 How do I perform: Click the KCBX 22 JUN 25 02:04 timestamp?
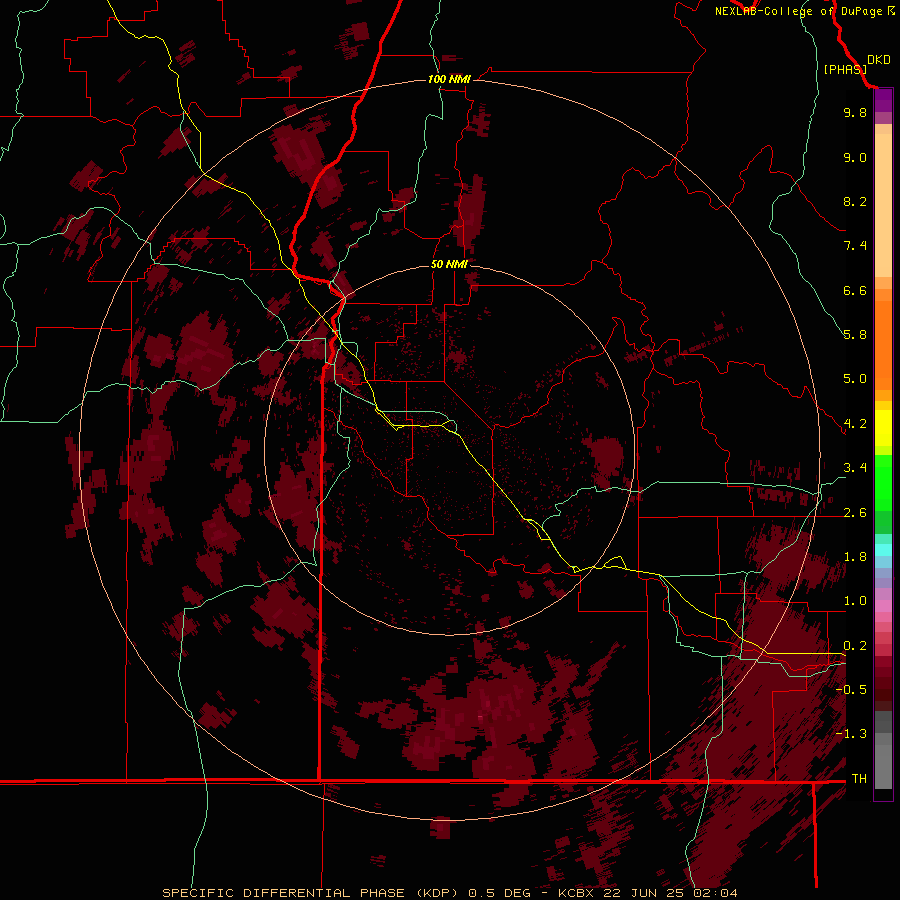[647, 893]
